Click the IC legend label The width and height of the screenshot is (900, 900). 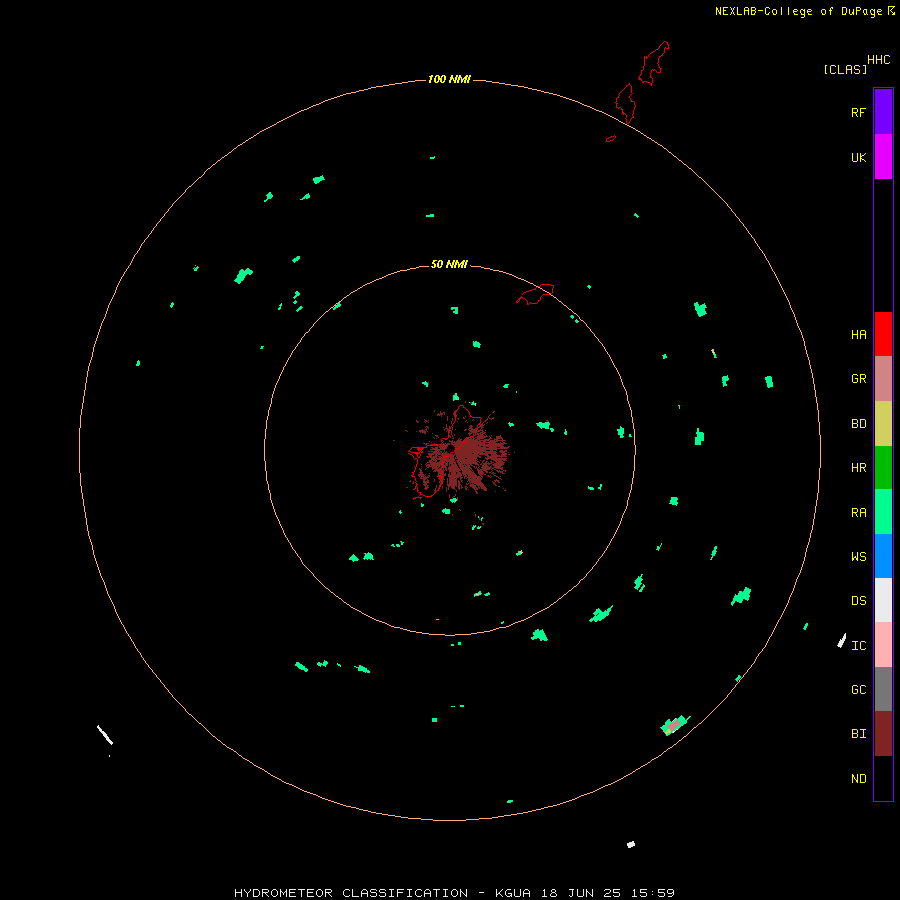(x=858, y=646)
